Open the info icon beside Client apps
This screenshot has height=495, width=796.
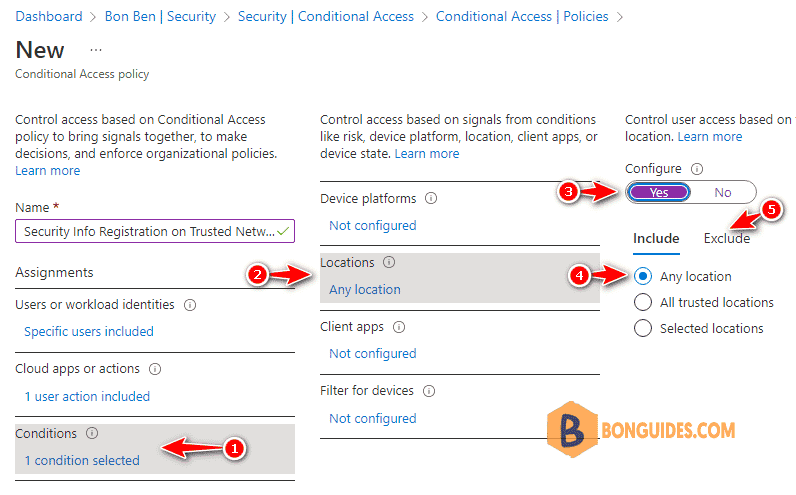399,327
